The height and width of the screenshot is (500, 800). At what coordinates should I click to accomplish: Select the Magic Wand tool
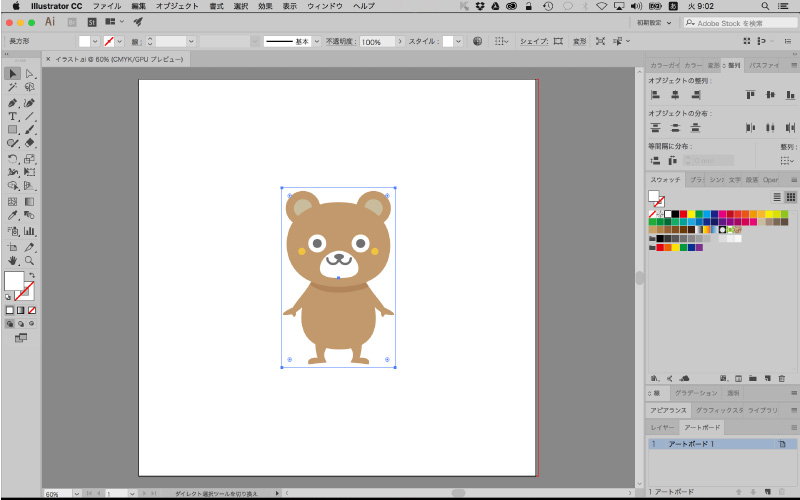[x=12, y=88]
